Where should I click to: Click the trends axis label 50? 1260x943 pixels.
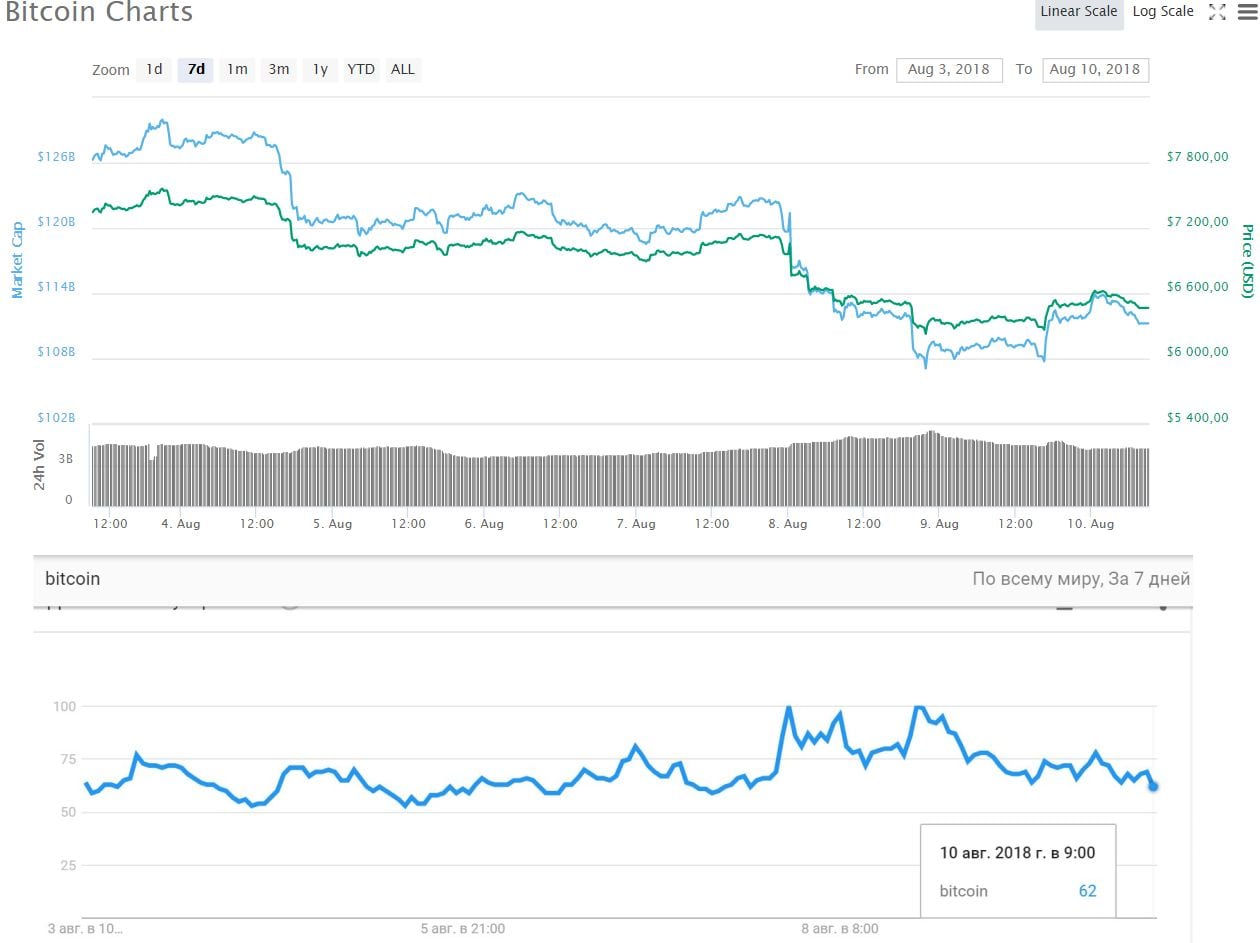pos(68,812)
